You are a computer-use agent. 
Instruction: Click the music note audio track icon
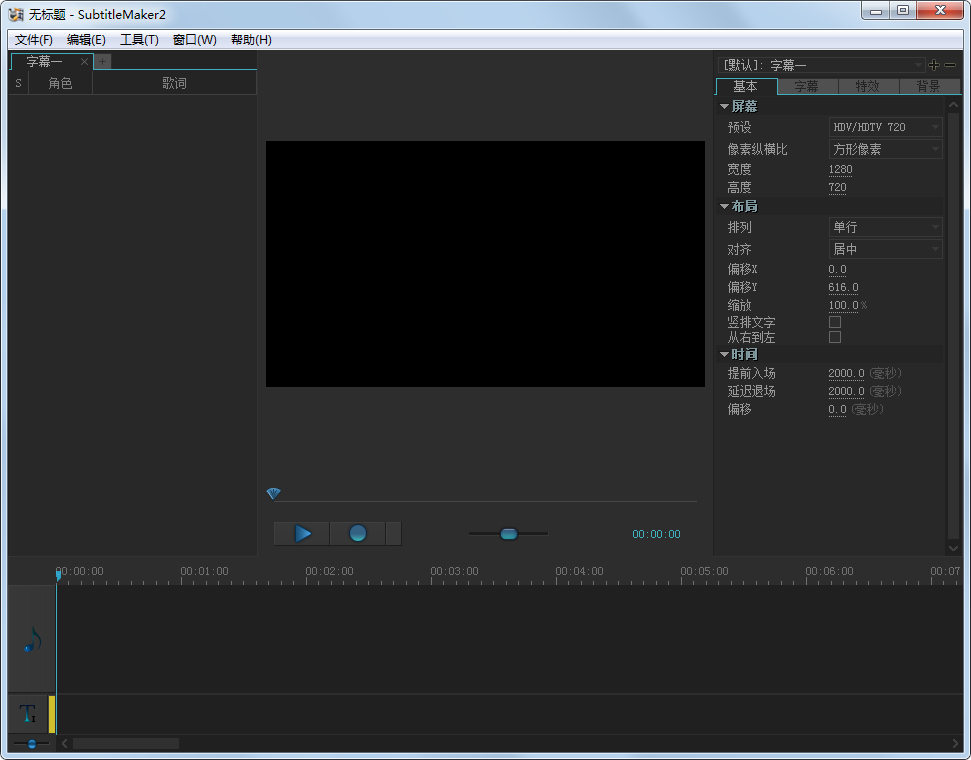coord(31,641)
